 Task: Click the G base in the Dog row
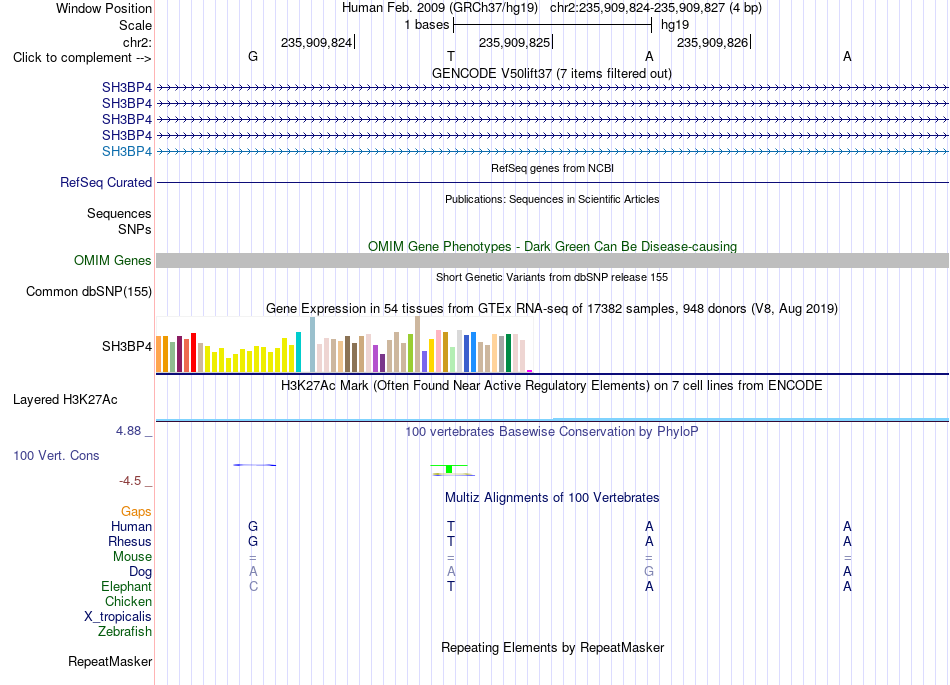649,572
